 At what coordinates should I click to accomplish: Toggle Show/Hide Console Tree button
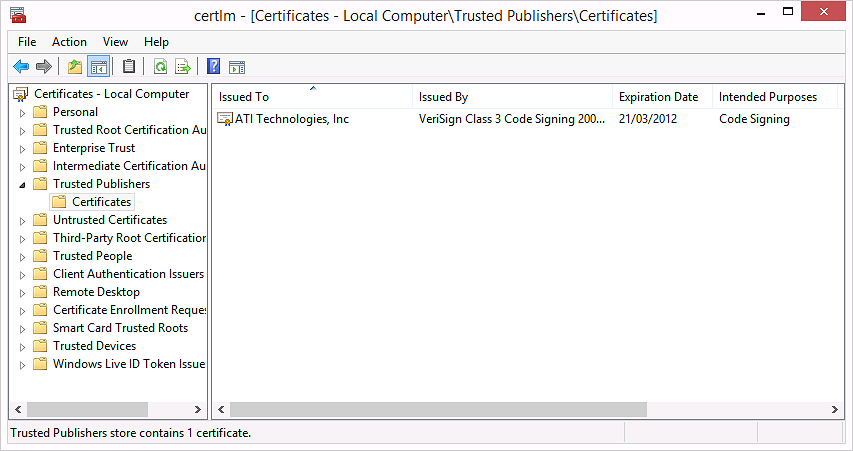[x=98, y=67]
